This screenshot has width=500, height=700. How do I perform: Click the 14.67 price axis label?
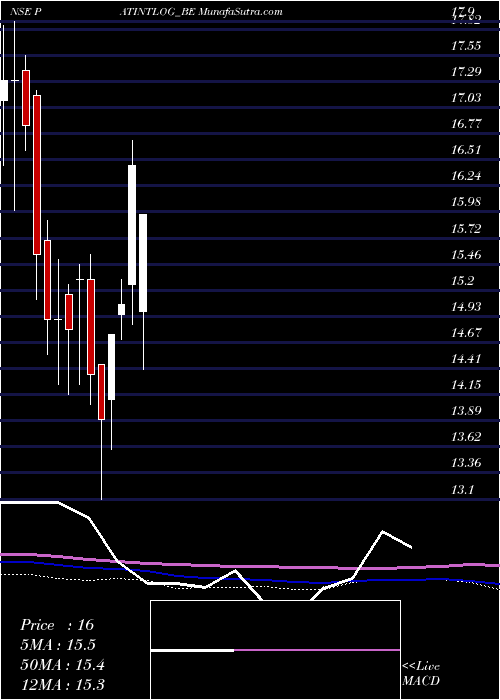466,332
